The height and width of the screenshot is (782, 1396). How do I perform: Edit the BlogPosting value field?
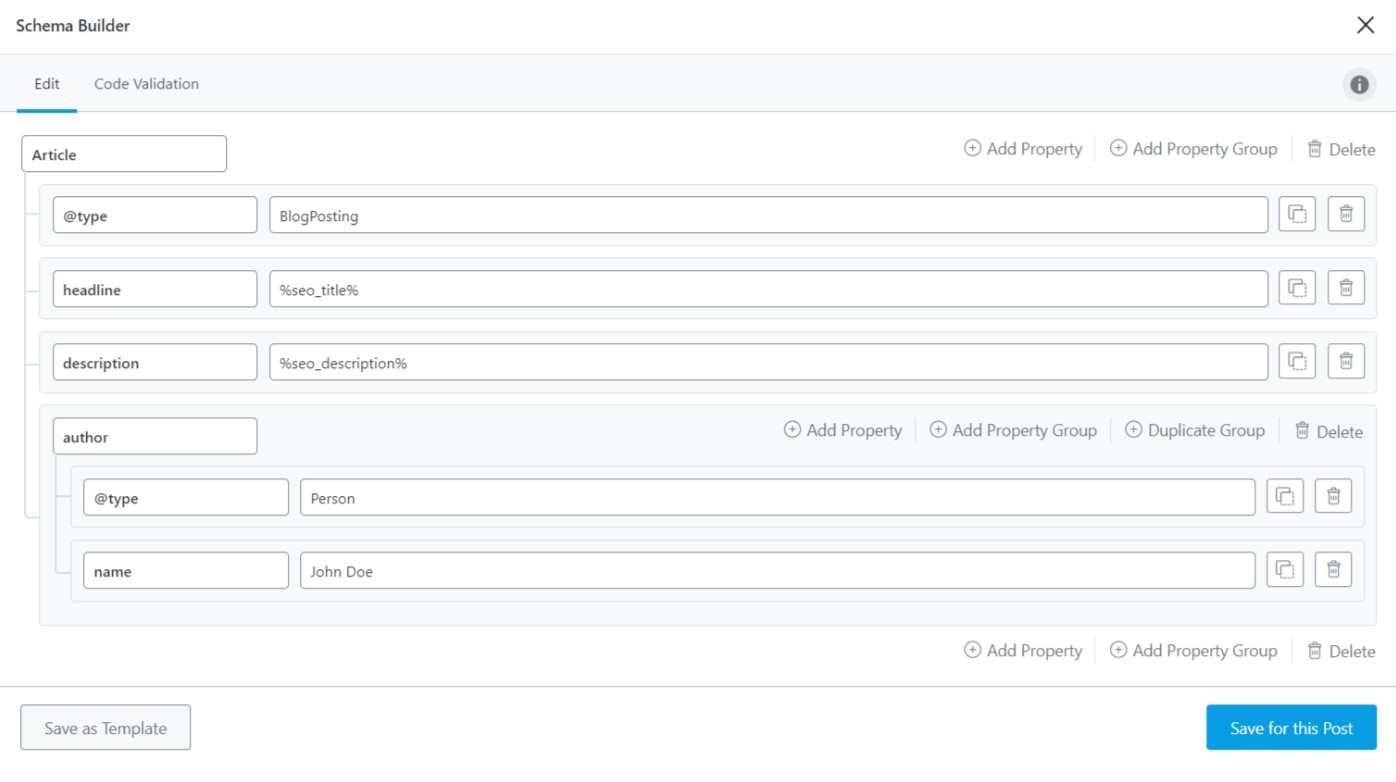click(769, 215)
